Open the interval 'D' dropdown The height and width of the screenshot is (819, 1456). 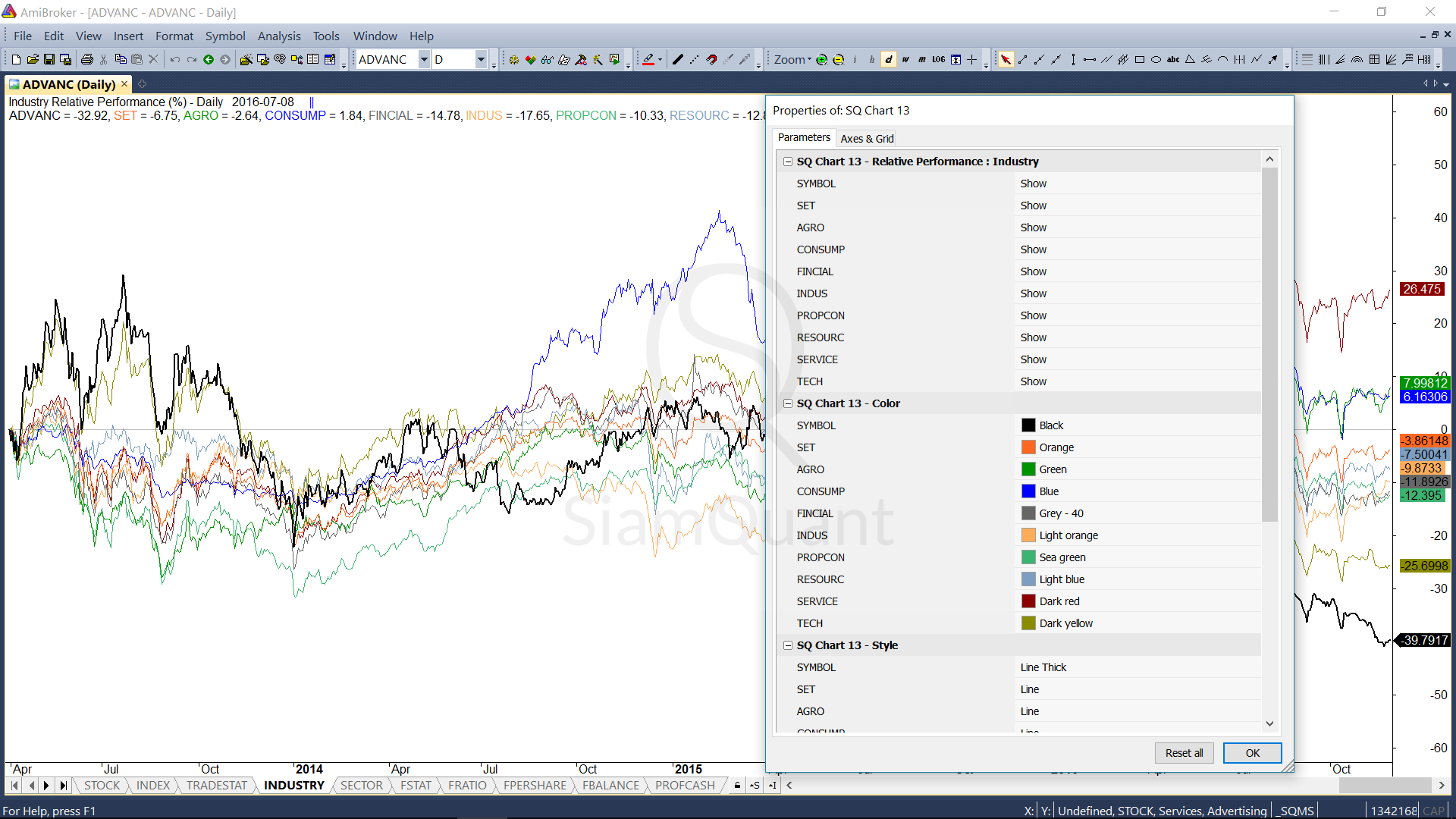pos(481,59)
